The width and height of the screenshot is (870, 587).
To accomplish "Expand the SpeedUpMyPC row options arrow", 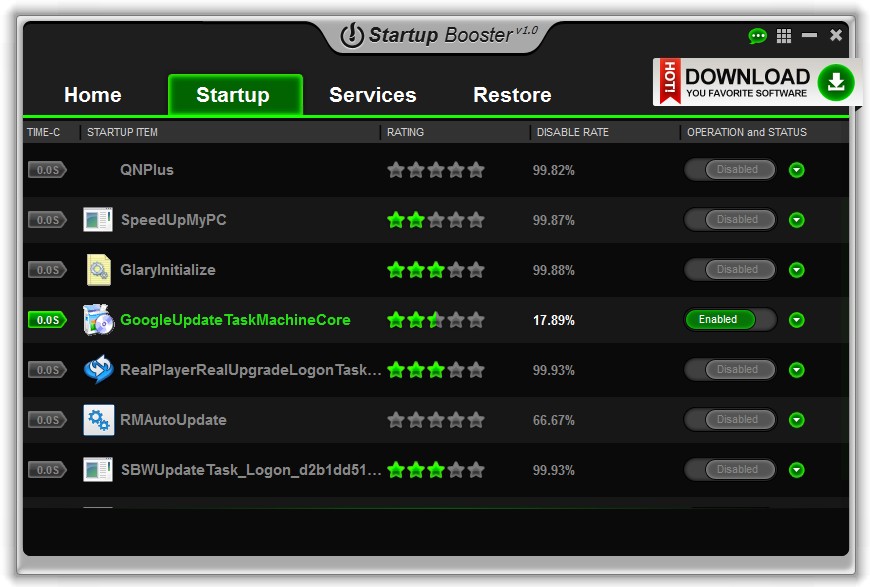I will point(797,220).
